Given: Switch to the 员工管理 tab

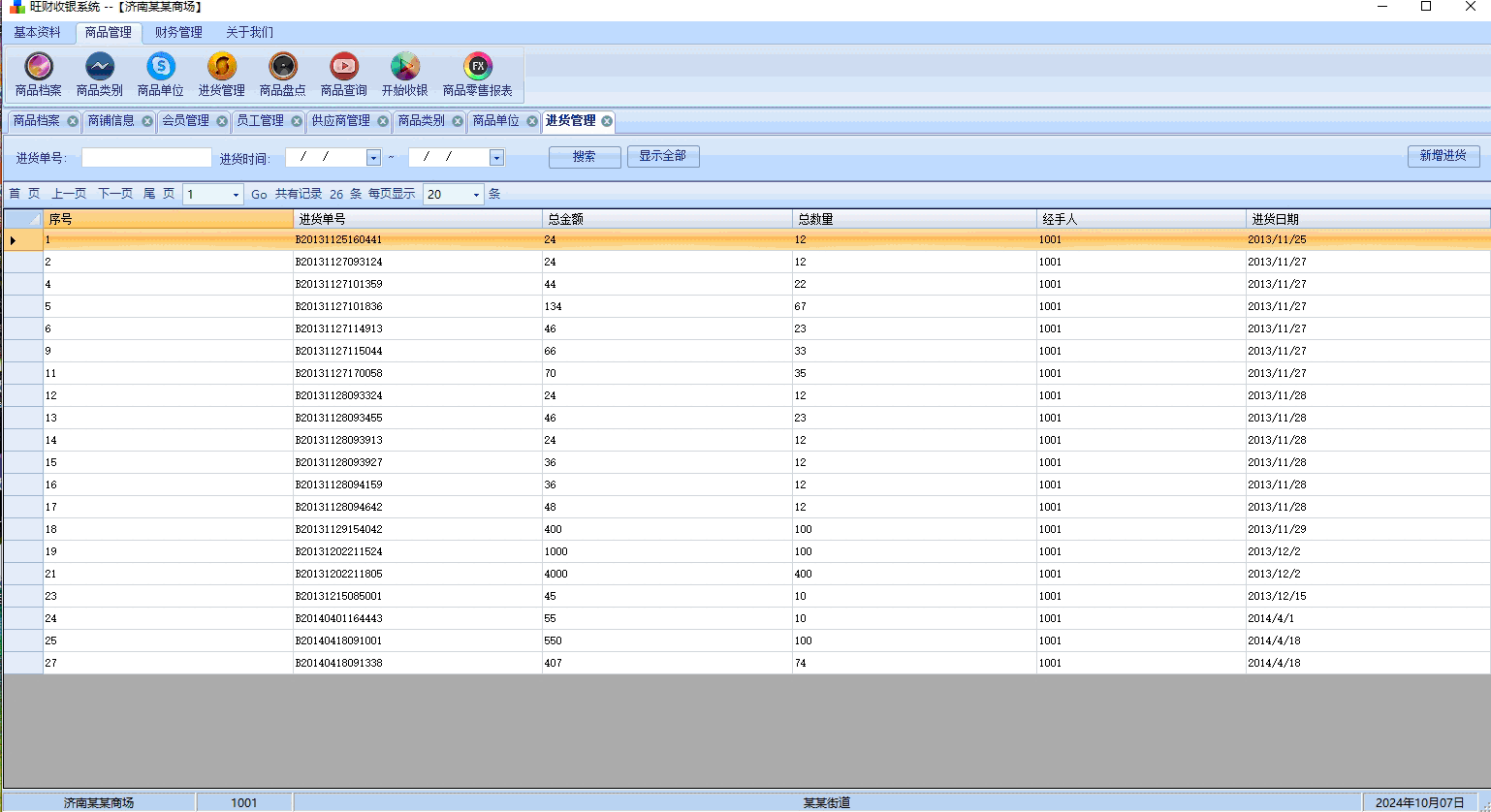Looking at the screenshot, I should click(261, 121).
